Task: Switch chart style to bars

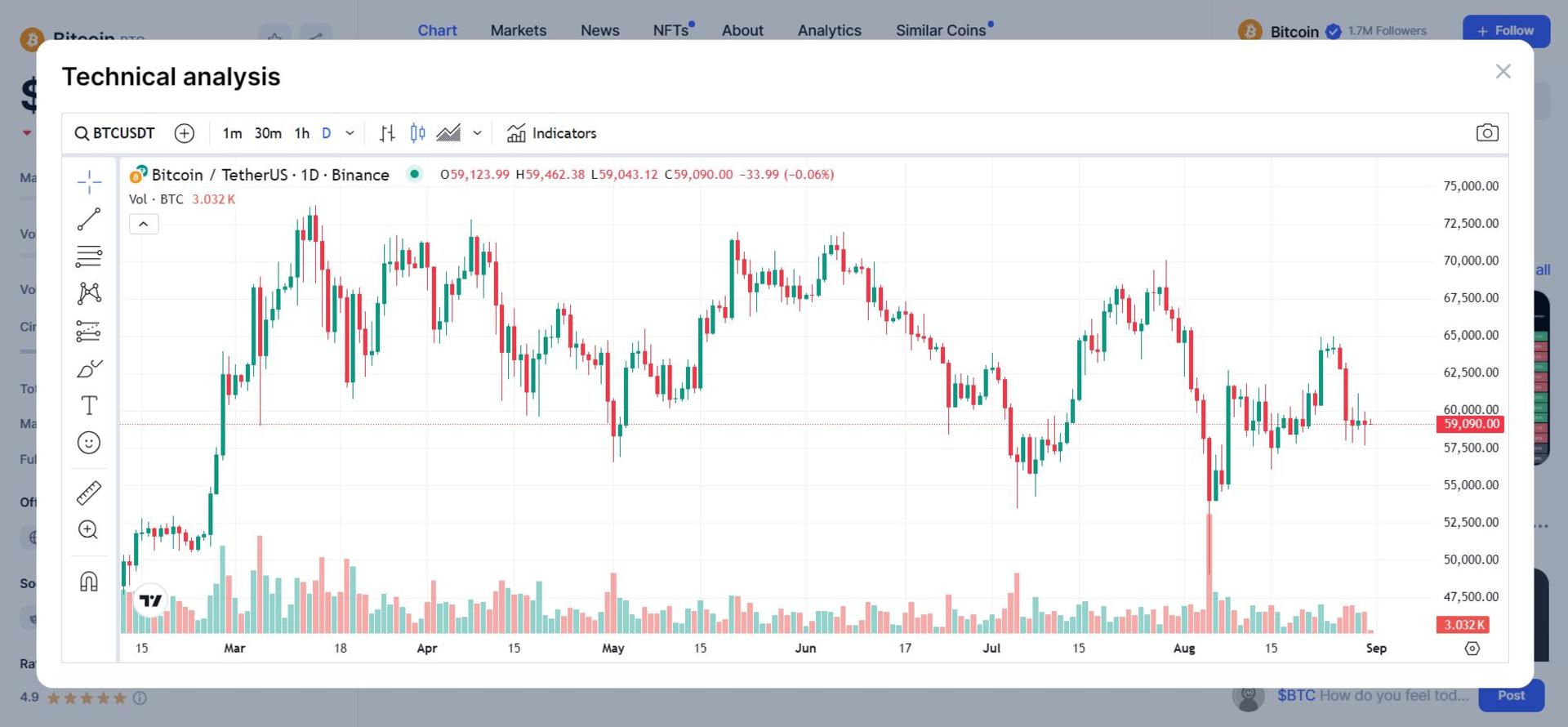Action: 387,133
